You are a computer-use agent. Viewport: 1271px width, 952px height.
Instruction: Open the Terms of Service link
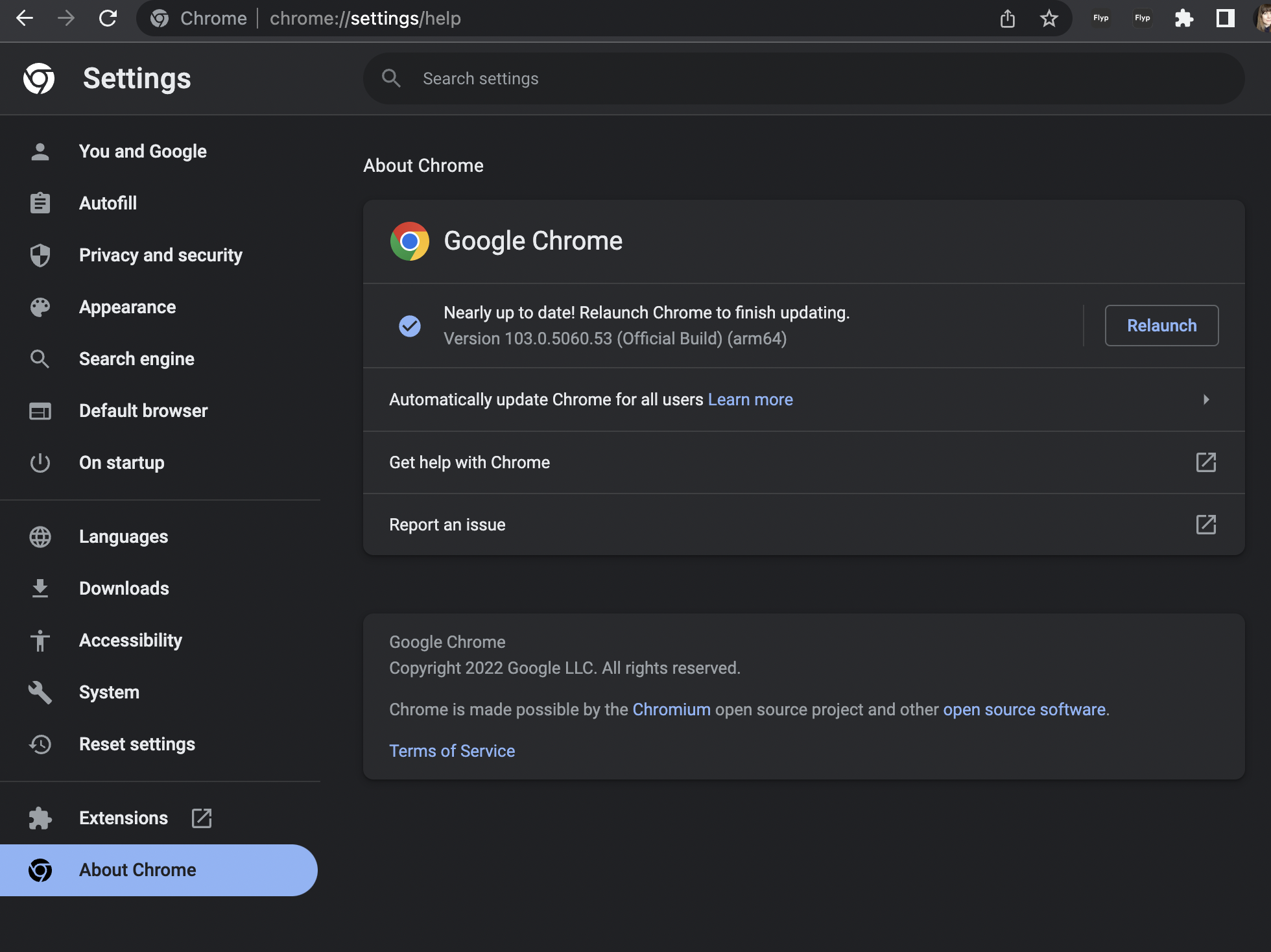tap(452, 751)
